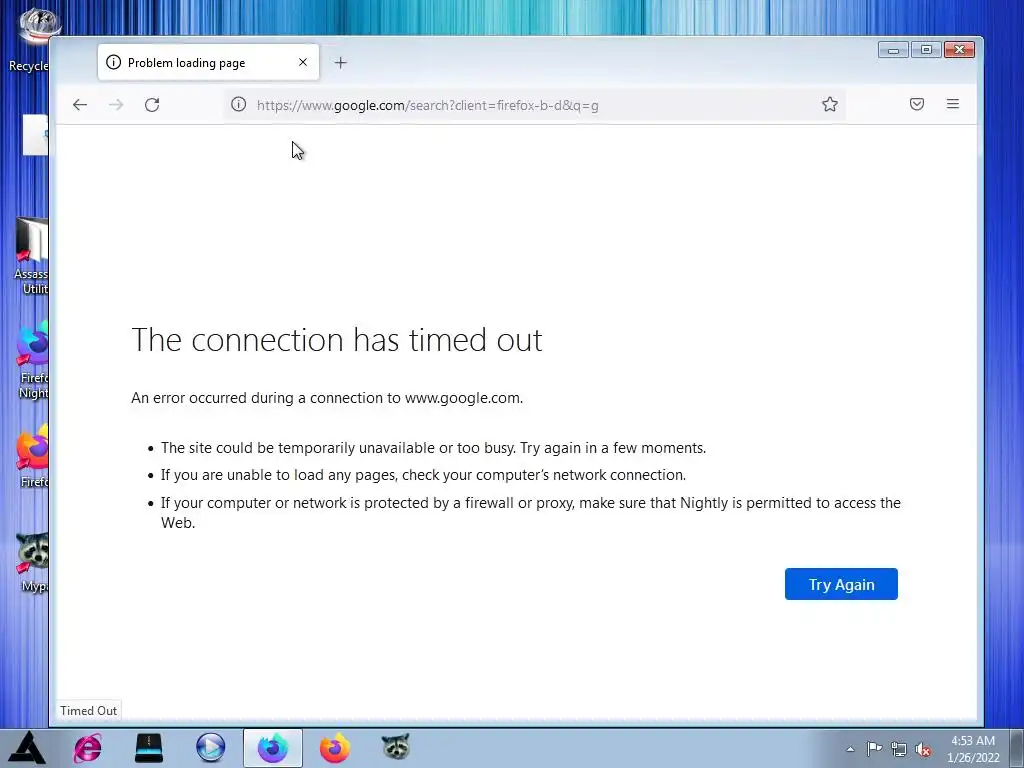The height and width of the screenshot is (768, 1024).
Task: Open a new tab
Action: pyautogui.click(x=340, y=63)
